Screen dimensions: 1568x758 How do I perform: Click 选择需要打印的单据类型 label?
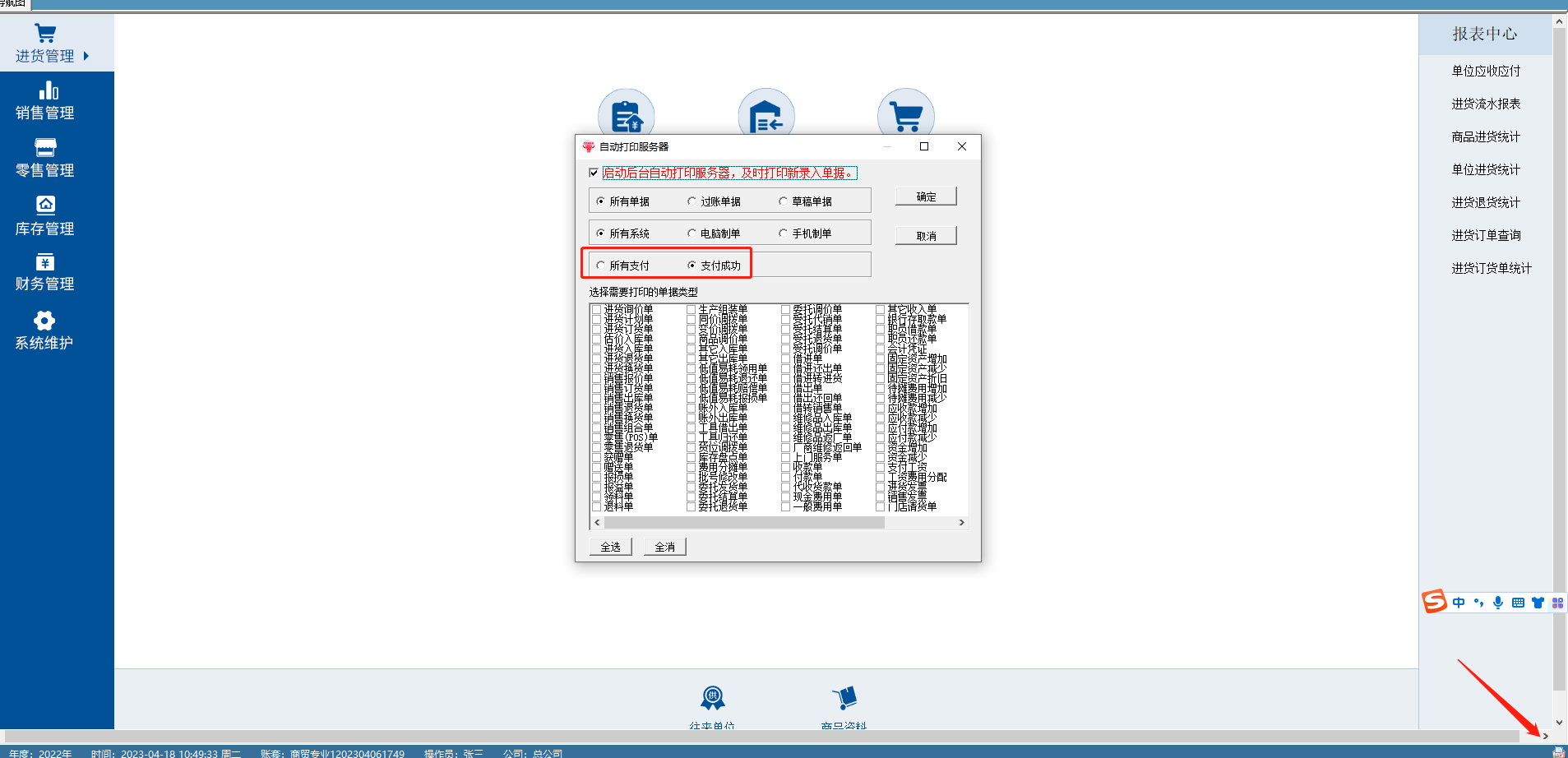pyautogui.click(x=643, y=292)
